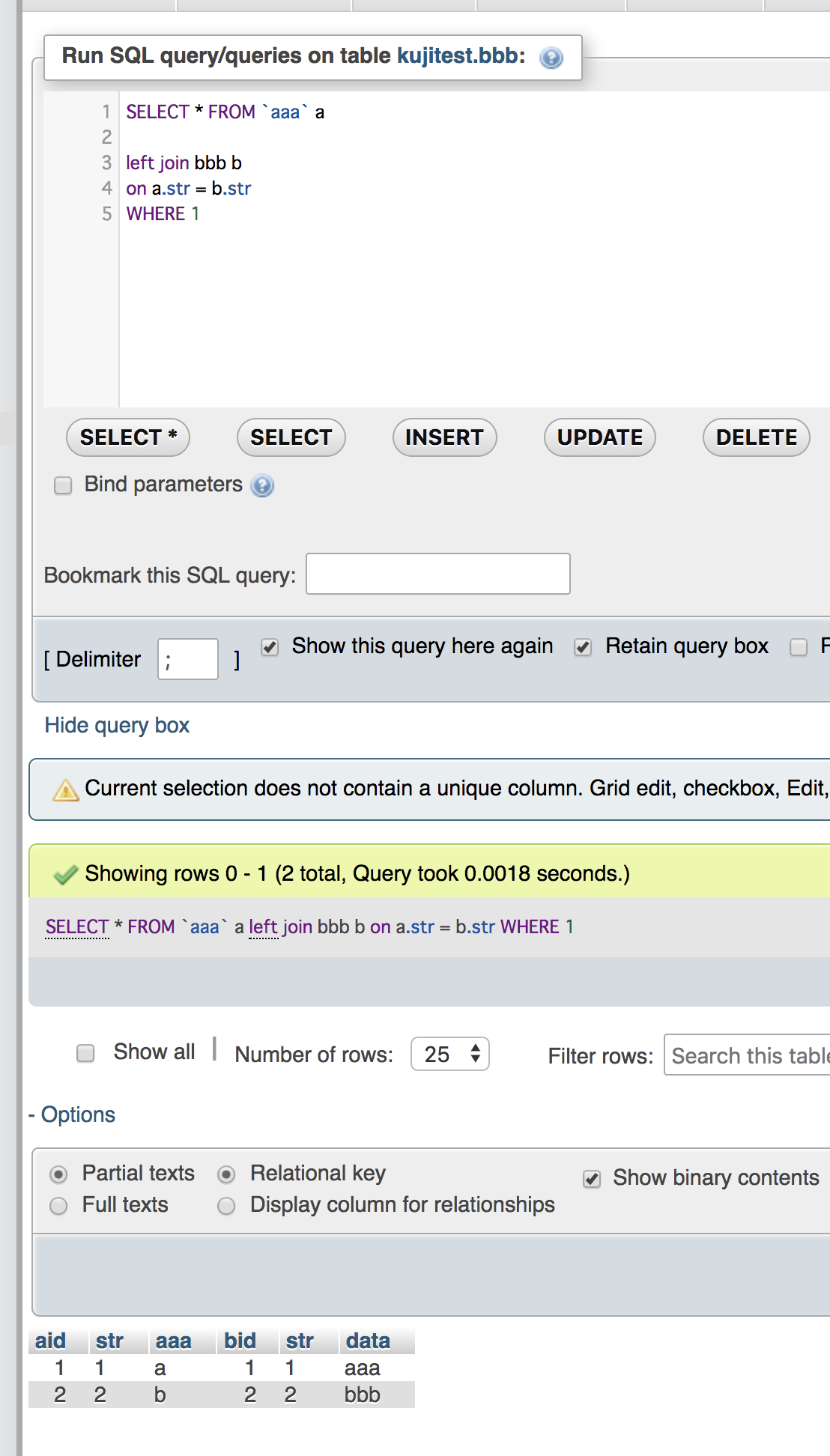830x1456 pixels.
Task: Uncheck Show this query here again
Action: coord(270,647)
